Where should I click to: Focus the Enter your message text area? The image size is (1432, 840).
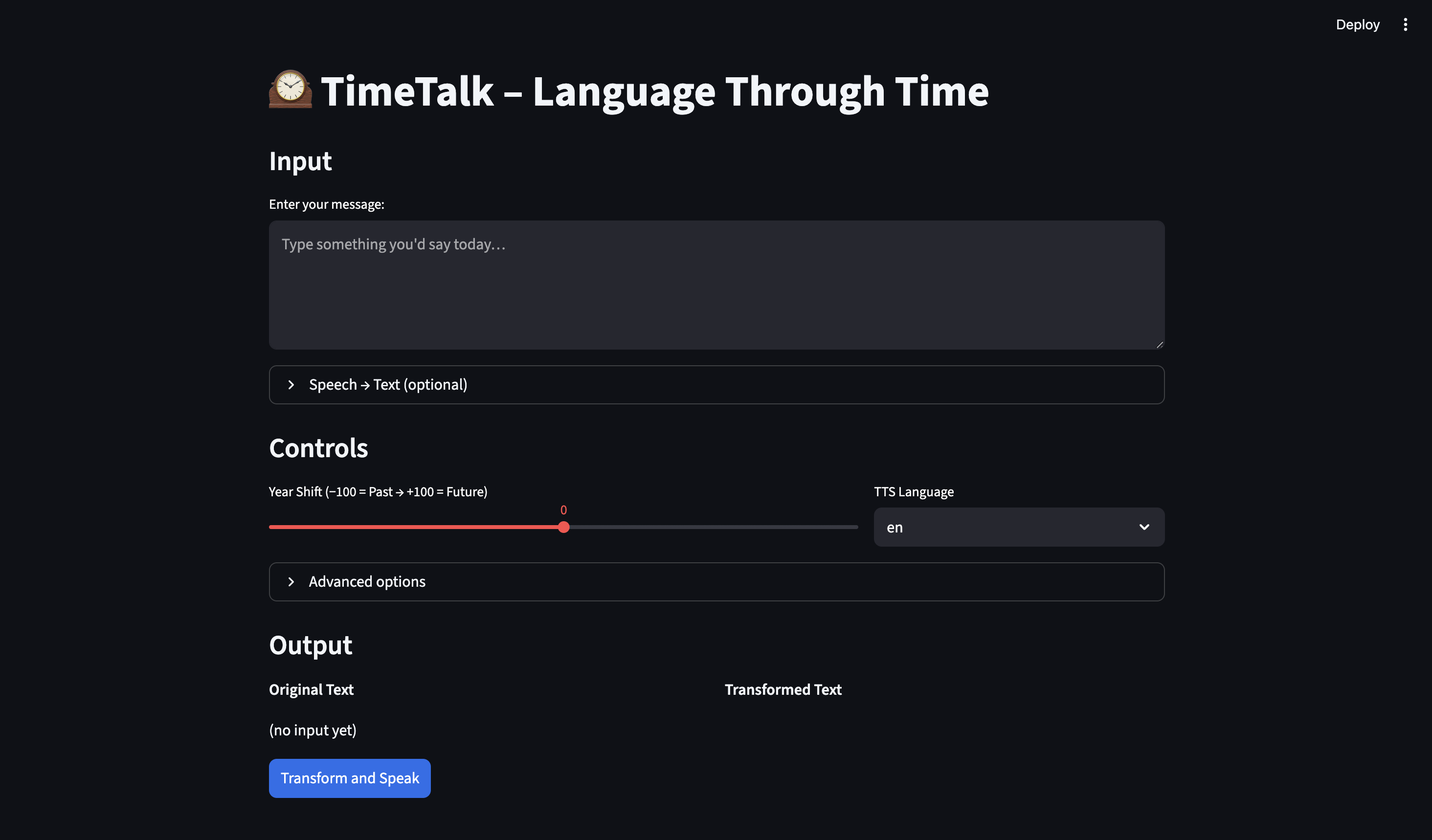tap(716, 285)
